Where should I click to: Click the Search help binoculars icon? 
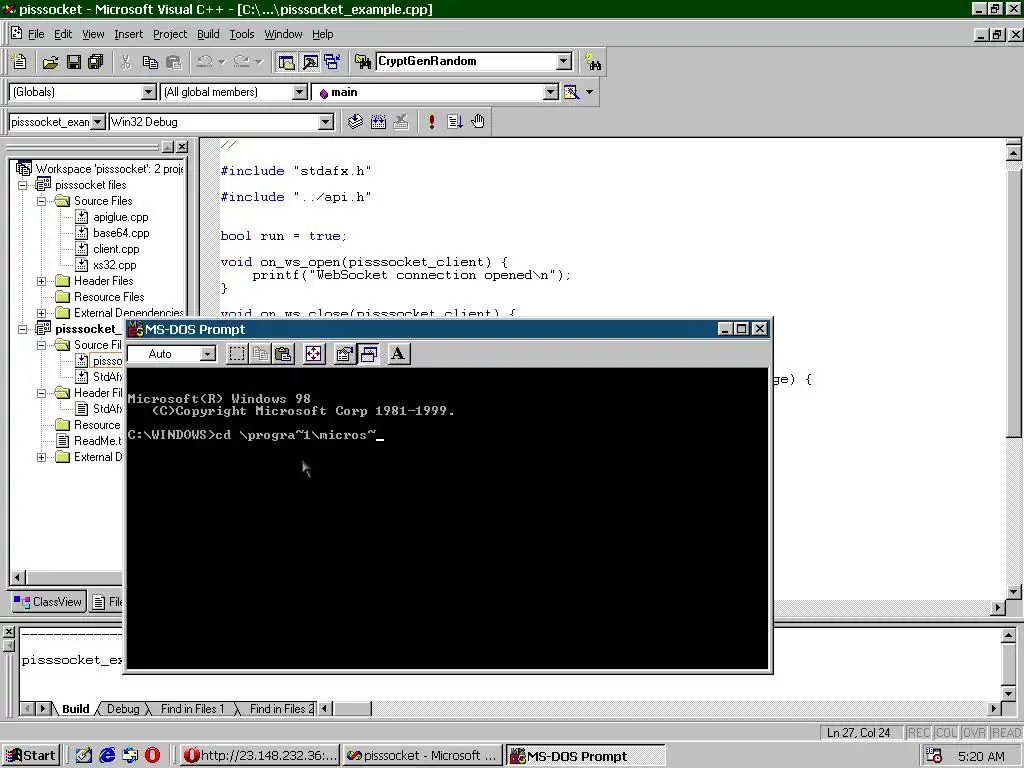coord(593,61)
